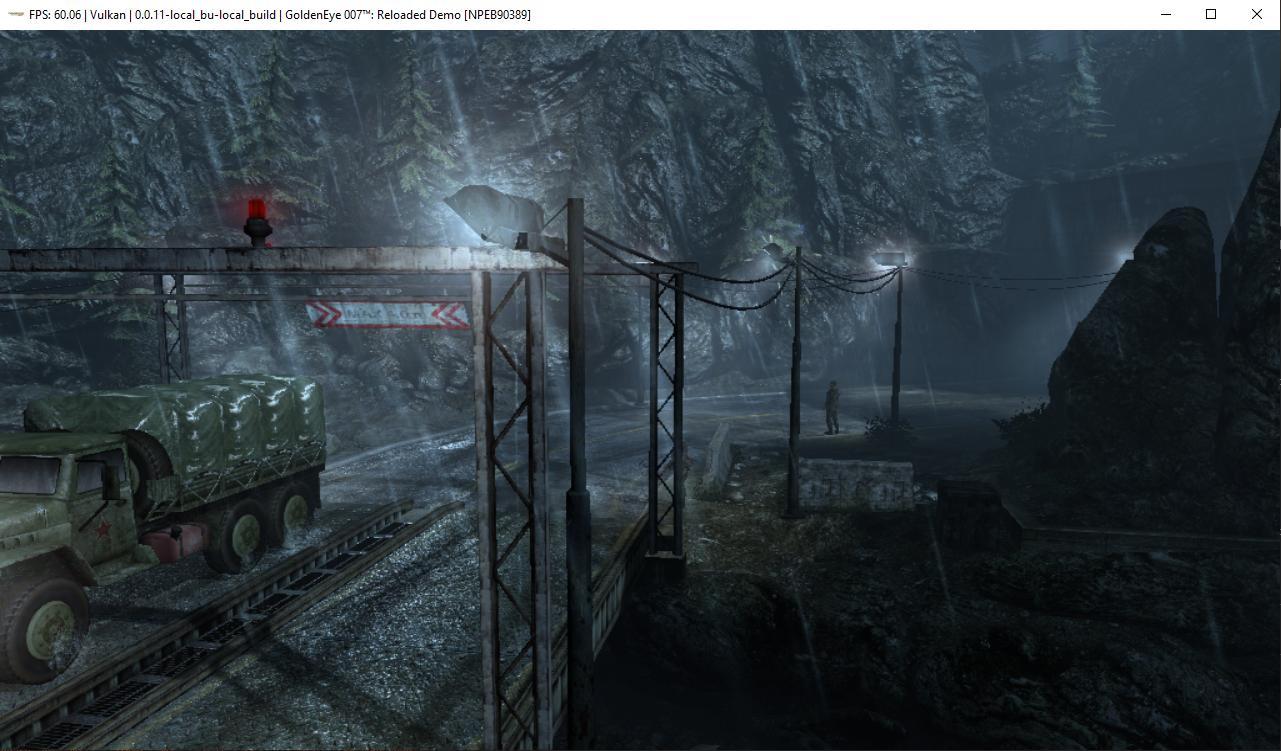Minimize the GoldenEye 007 Reloaded window

(1165, 14)
